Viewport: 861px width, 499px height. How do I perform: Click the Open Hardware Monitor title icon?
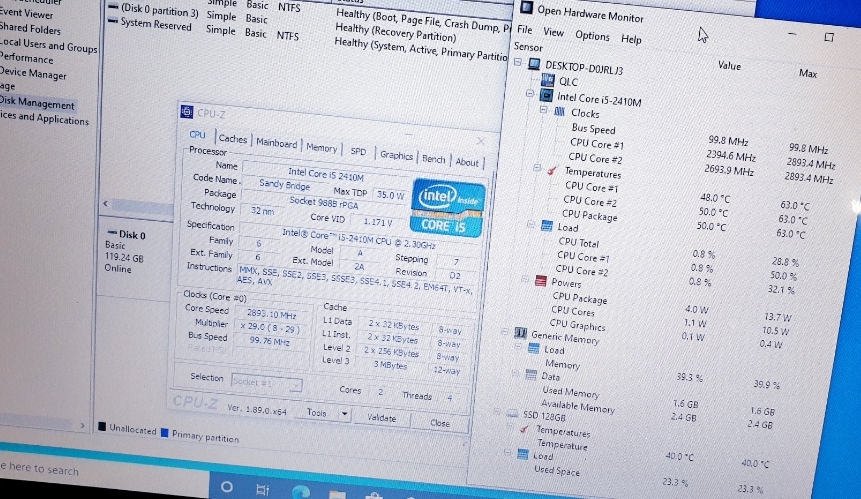point(527,8)
